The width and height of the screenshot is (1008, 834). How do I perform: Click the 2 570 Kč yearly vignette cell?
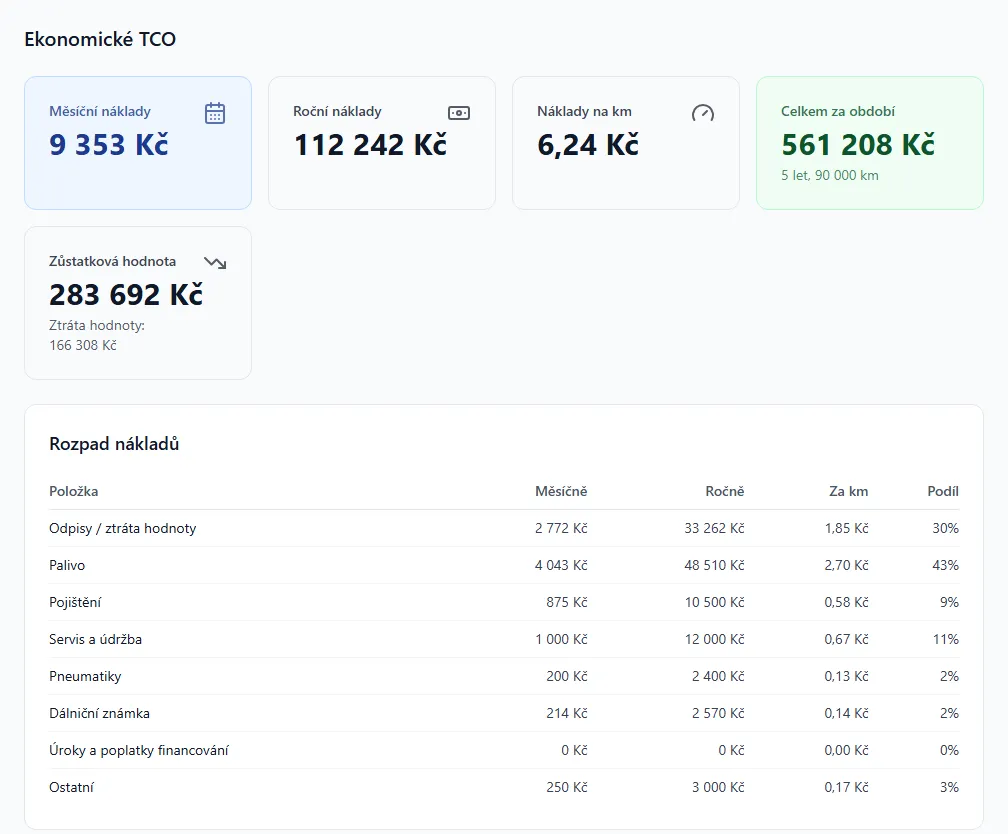[x=717, y=713]
